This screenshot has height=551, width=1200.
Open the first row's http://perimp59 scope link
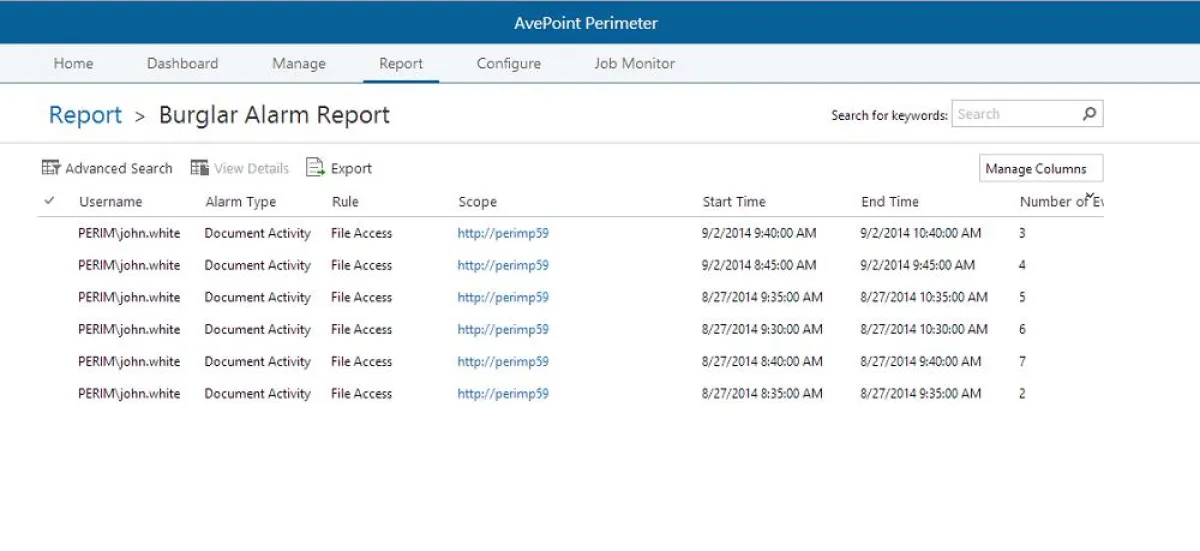tap(503, 233)
